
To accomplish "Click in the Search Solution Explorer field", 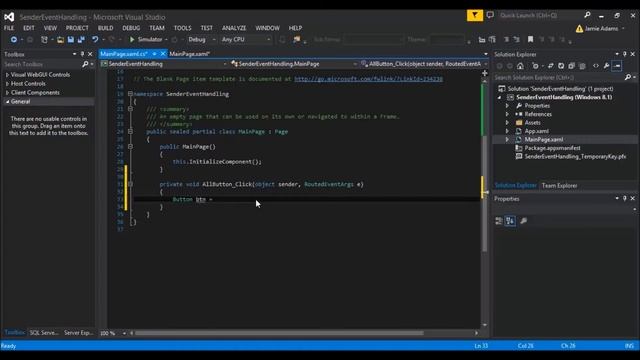I will (559, 77).
